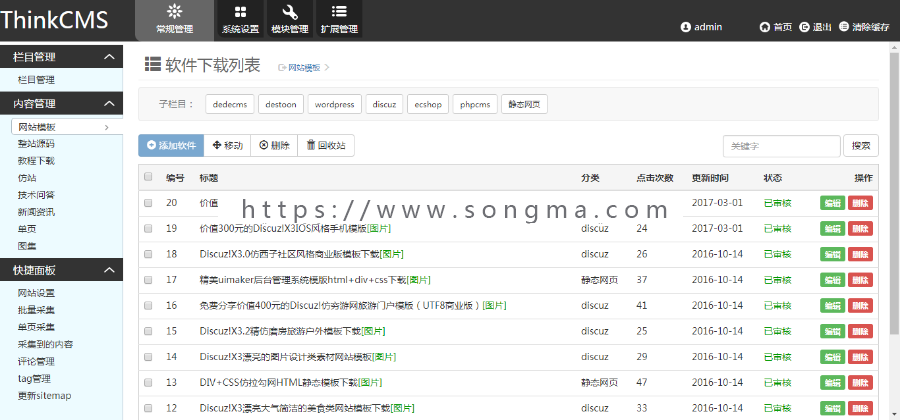900x420 pixels.
Task: Go to 首页 home icon
Action: coord(764,27)
